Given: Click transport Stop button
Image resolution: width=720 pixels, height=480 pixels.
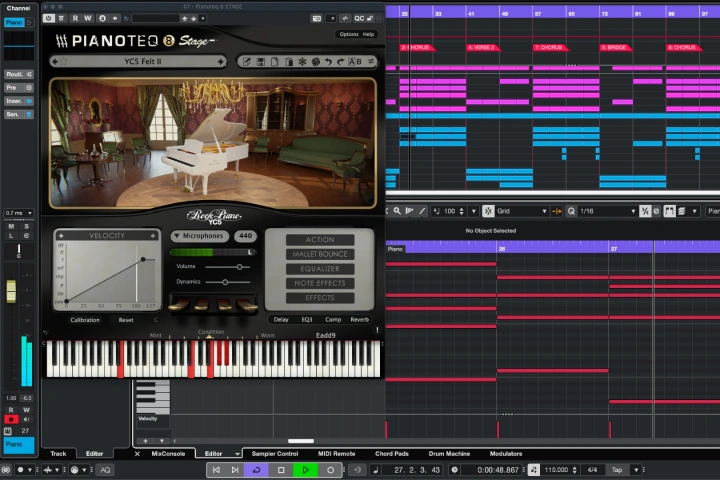Looking at the screenshot, I should (281, 470).
